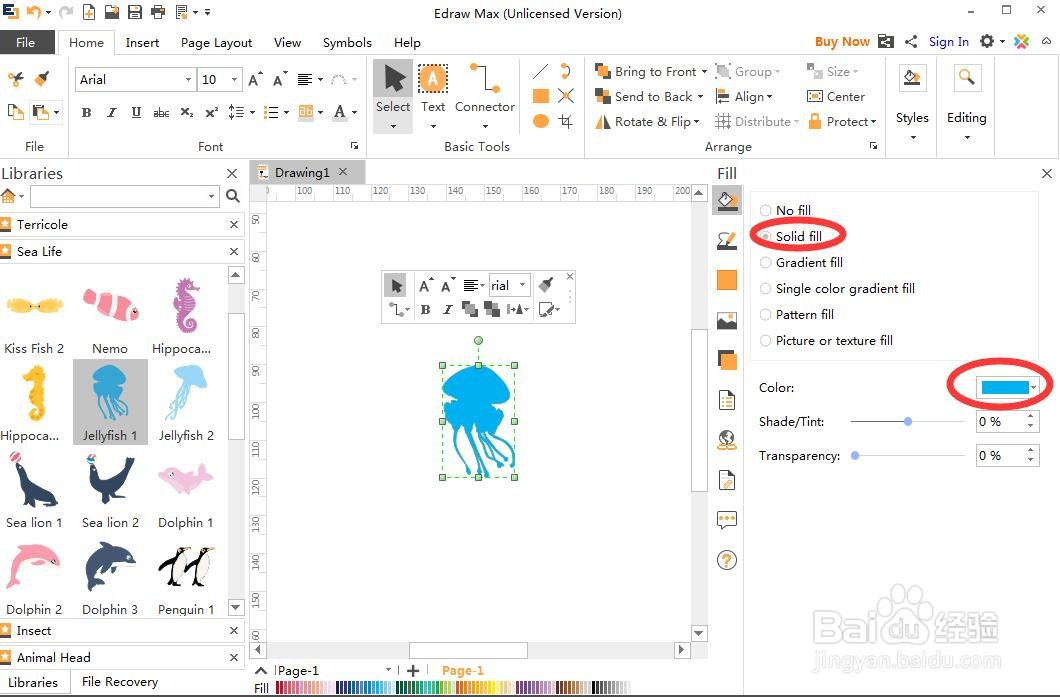This screenshot has height=697, width=1060.
Task: Toggle bold formatting in Font group
Action: (x=87, y=112)
